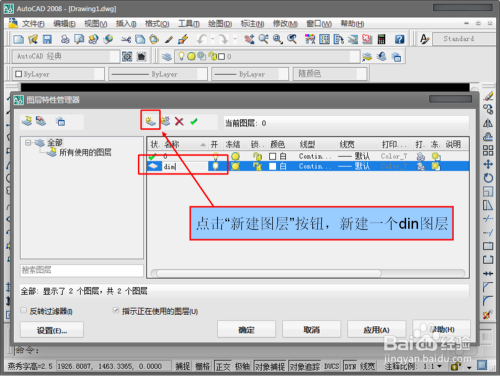Toggle the Freeze sun icon of layer din
This screenshot has width=500, height=376.
[x=236, y=166]
